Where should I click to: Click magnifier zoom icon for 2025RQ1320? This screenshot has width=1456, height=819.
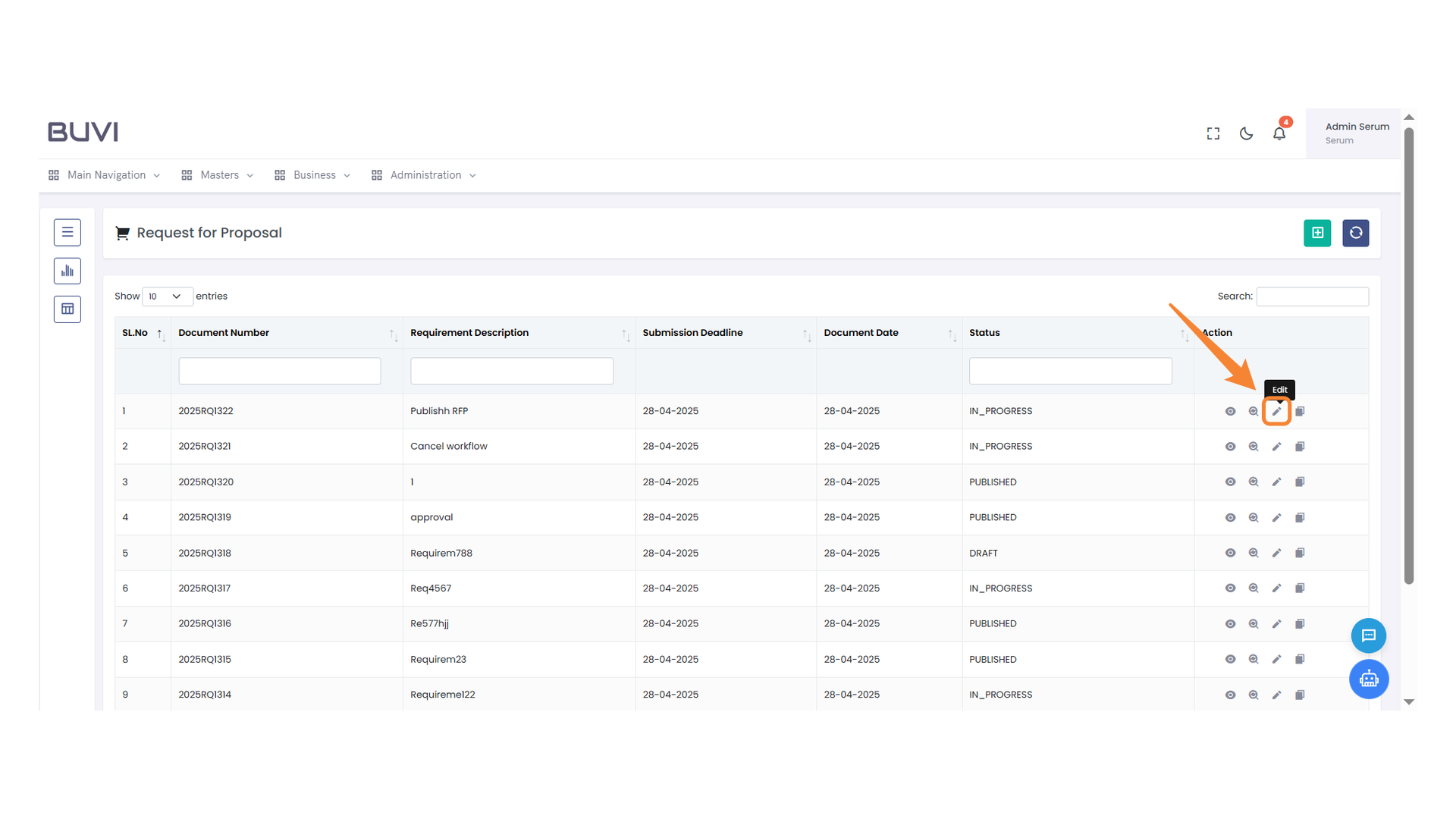tap(1254, 482)
